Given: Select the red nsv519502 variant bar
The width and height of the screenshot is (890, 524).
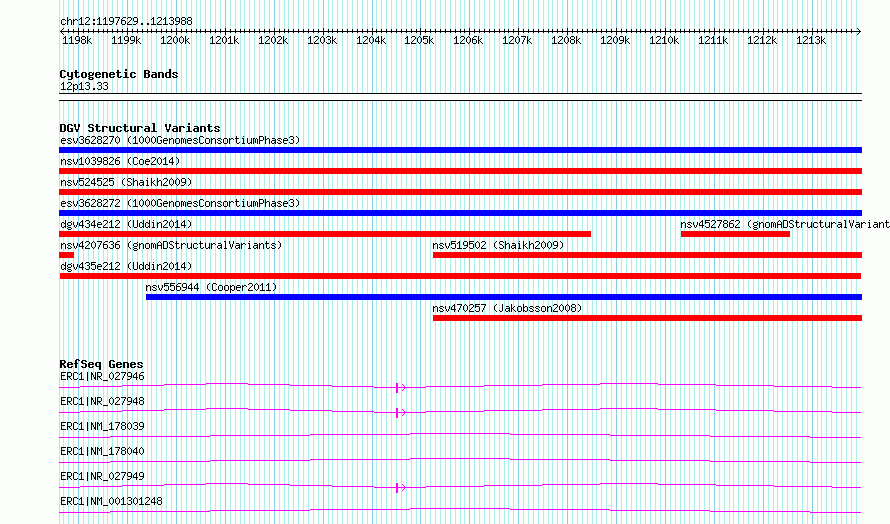Looking at the screenshot, I should tap(647, 255).
